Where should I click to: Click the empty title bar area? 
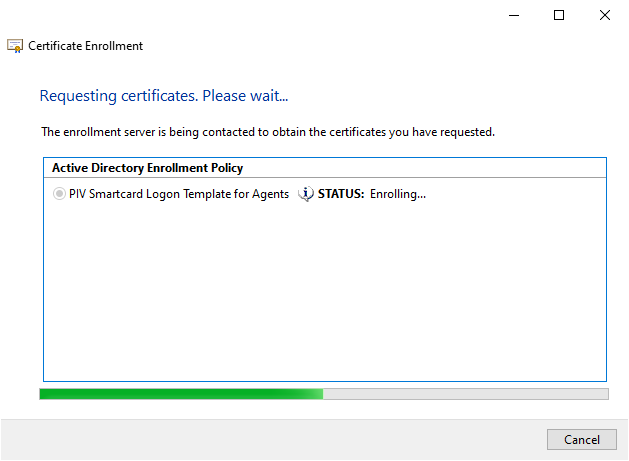coord(250,15)
